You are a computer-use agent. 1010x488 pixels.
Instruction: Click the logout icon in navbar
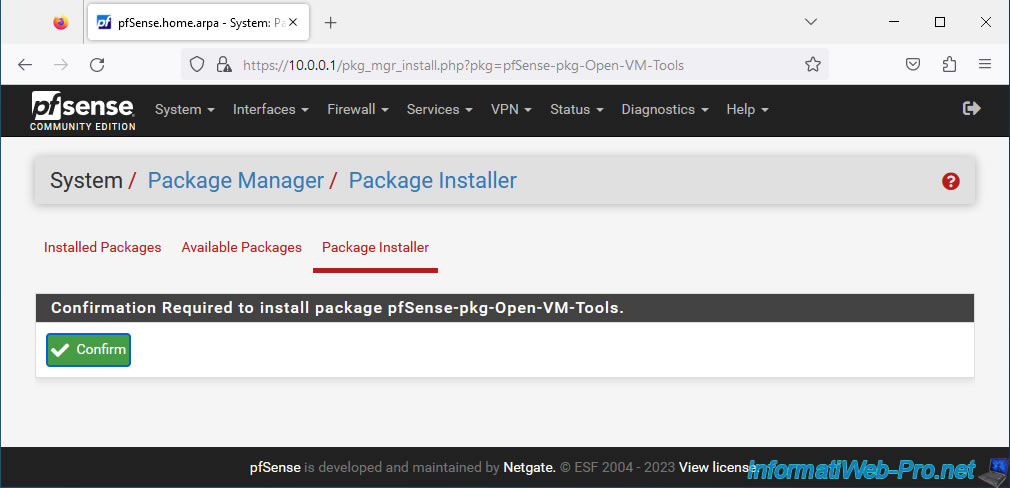[x=971, y=108]
